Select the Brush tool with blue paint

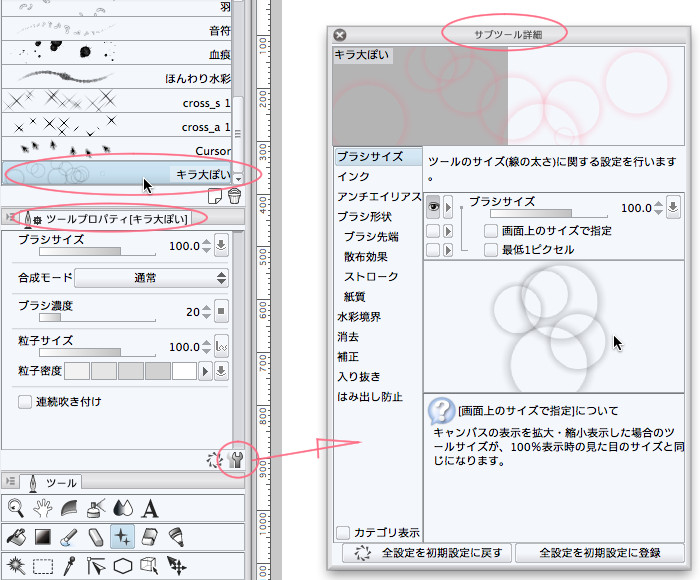coord(69,537)
